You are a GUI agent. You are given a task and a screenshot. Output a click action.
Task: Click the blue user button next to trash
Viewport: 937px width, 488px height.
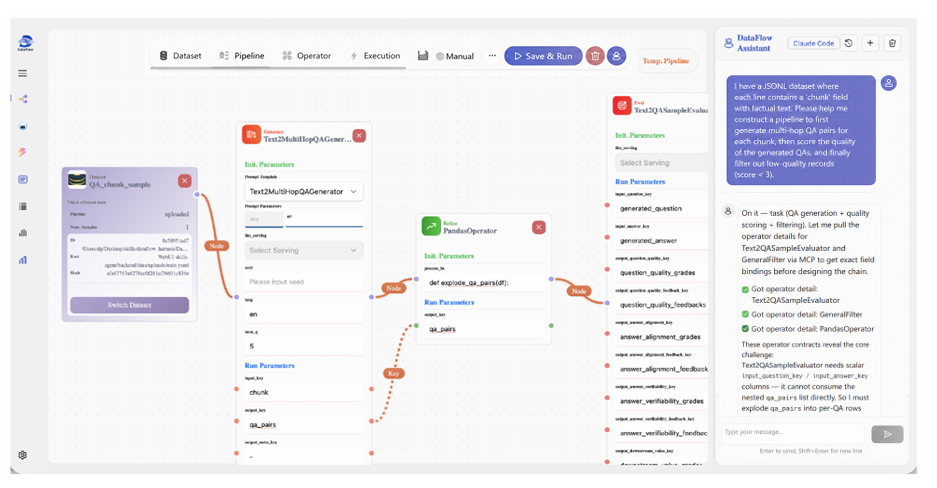click(616, 56)
